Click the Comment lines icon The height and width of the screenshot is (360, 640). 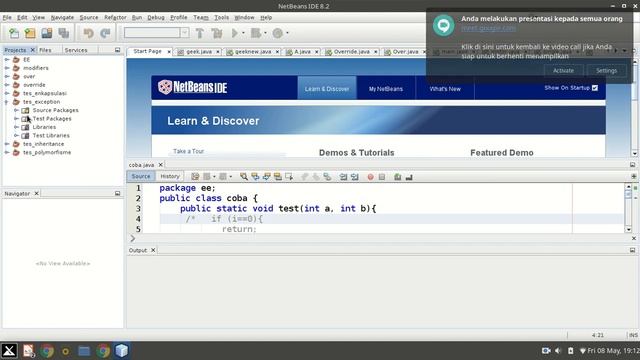click(398, 177)
